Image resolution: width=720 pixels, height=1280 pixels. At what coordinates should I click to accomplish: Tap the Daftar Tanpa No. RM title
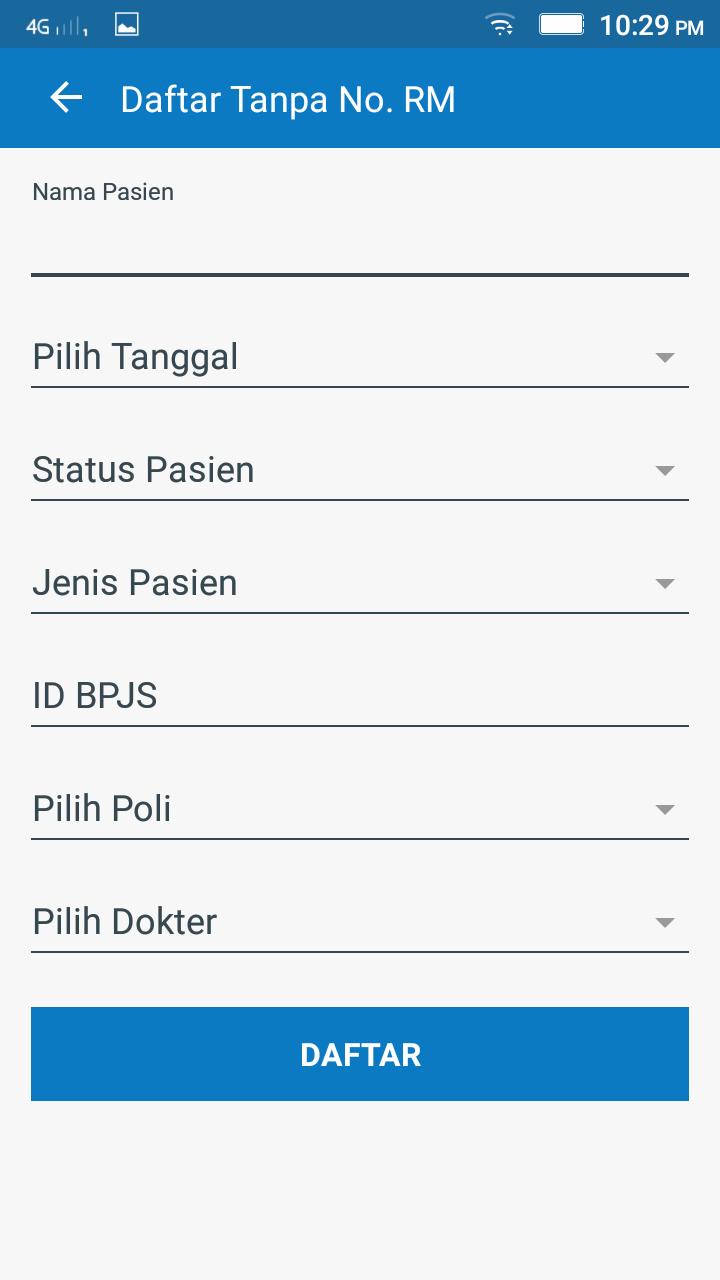[x=288, y=99]
